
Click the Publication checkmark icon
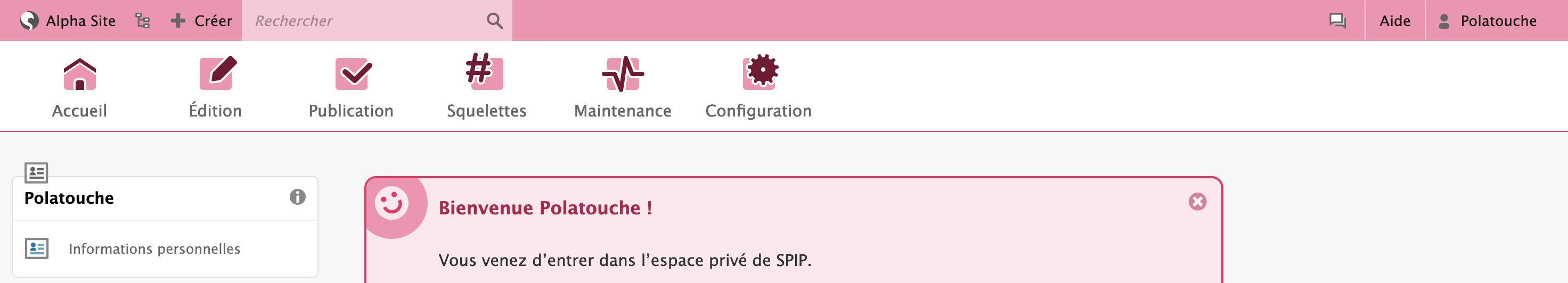pyautogui.click(x=353, y=74)
